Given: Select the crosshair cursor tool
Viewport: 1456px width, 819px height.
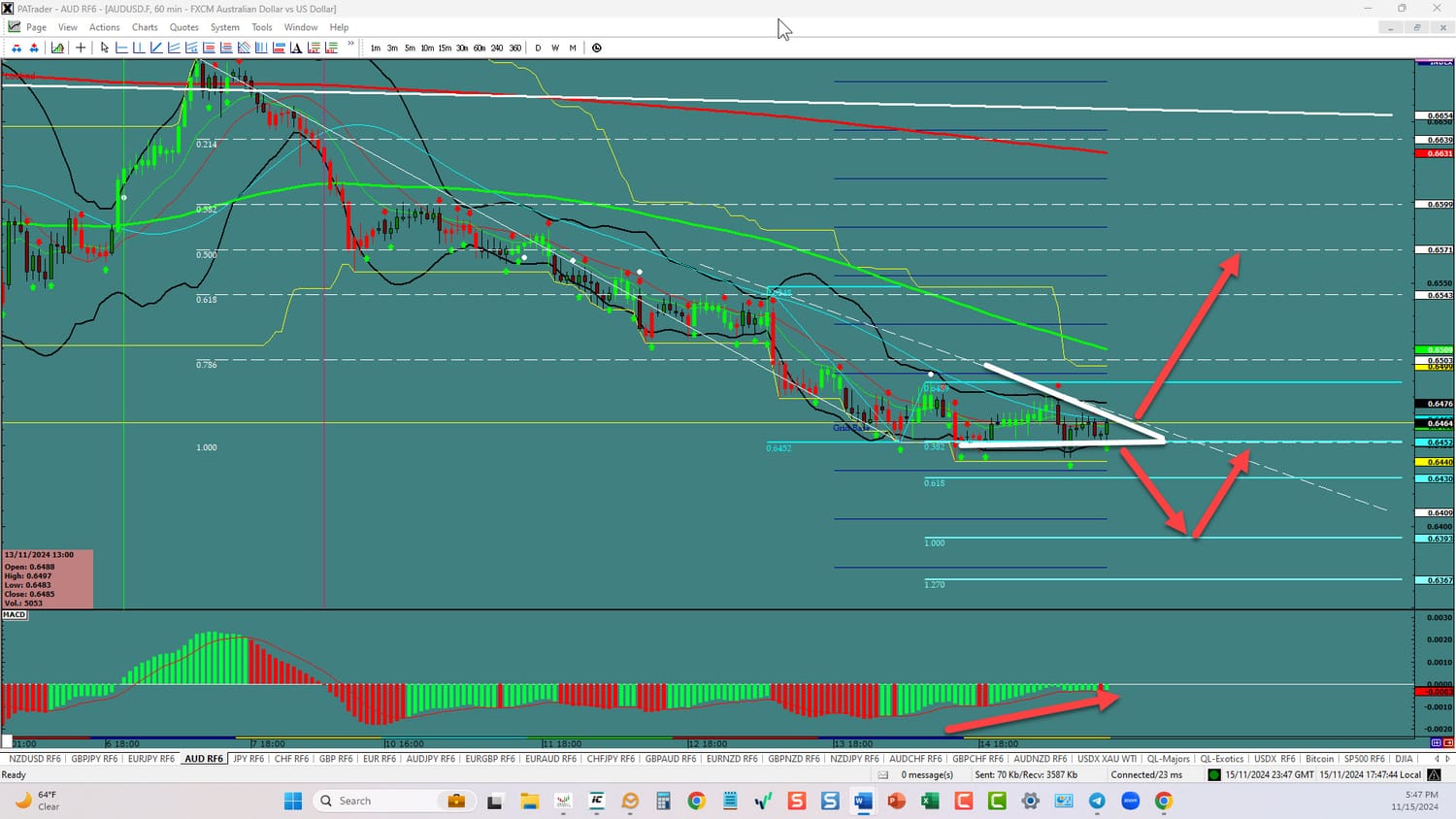Looking at the screenshot, I should [x=81, y=48].
